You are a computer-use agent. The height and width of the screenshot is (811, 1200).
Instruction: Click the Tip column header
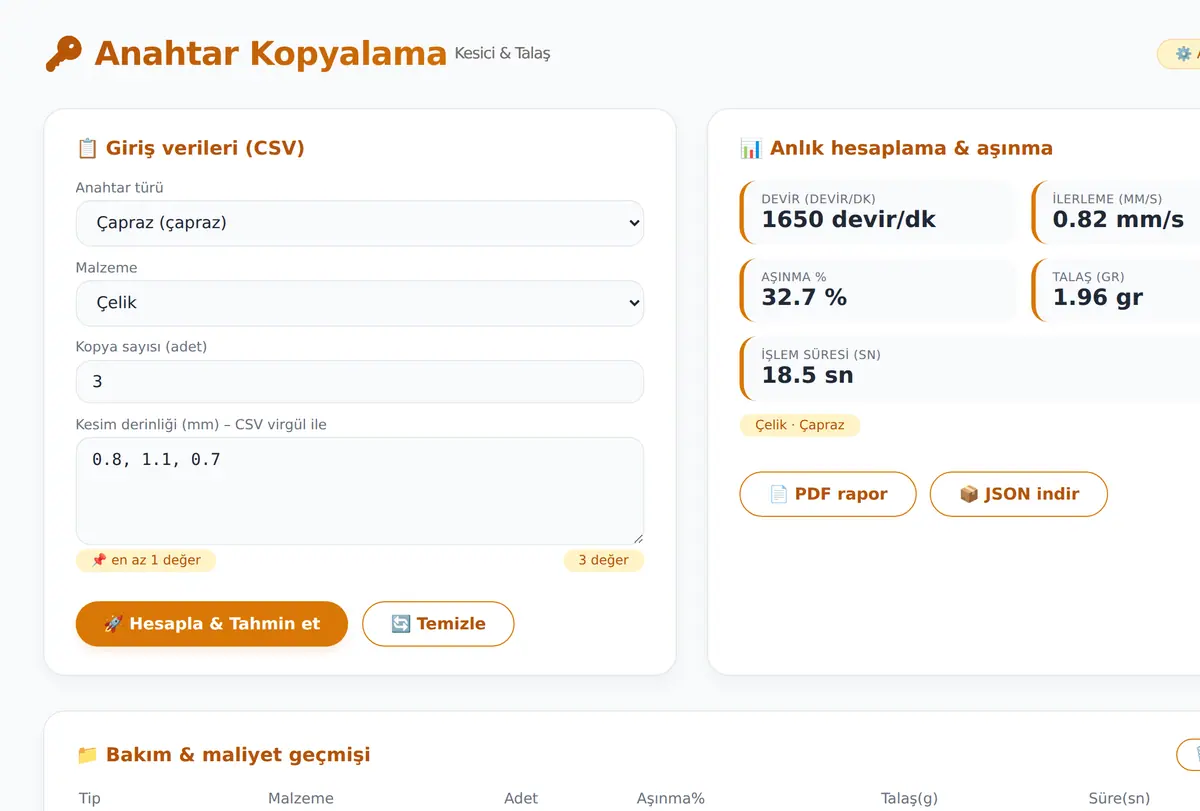[90, 799]
